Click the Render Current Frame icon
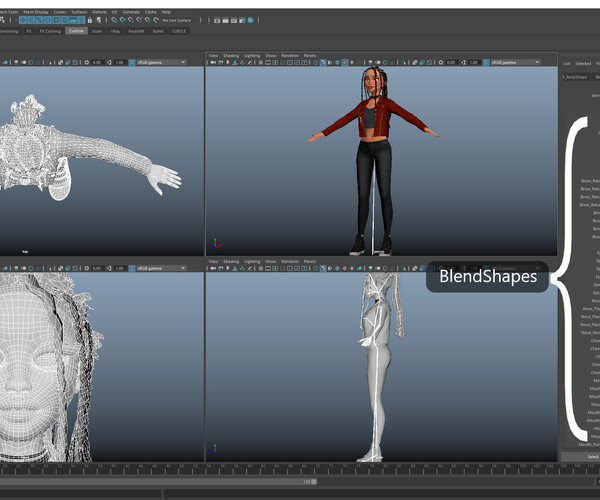 tap(225, 20)
